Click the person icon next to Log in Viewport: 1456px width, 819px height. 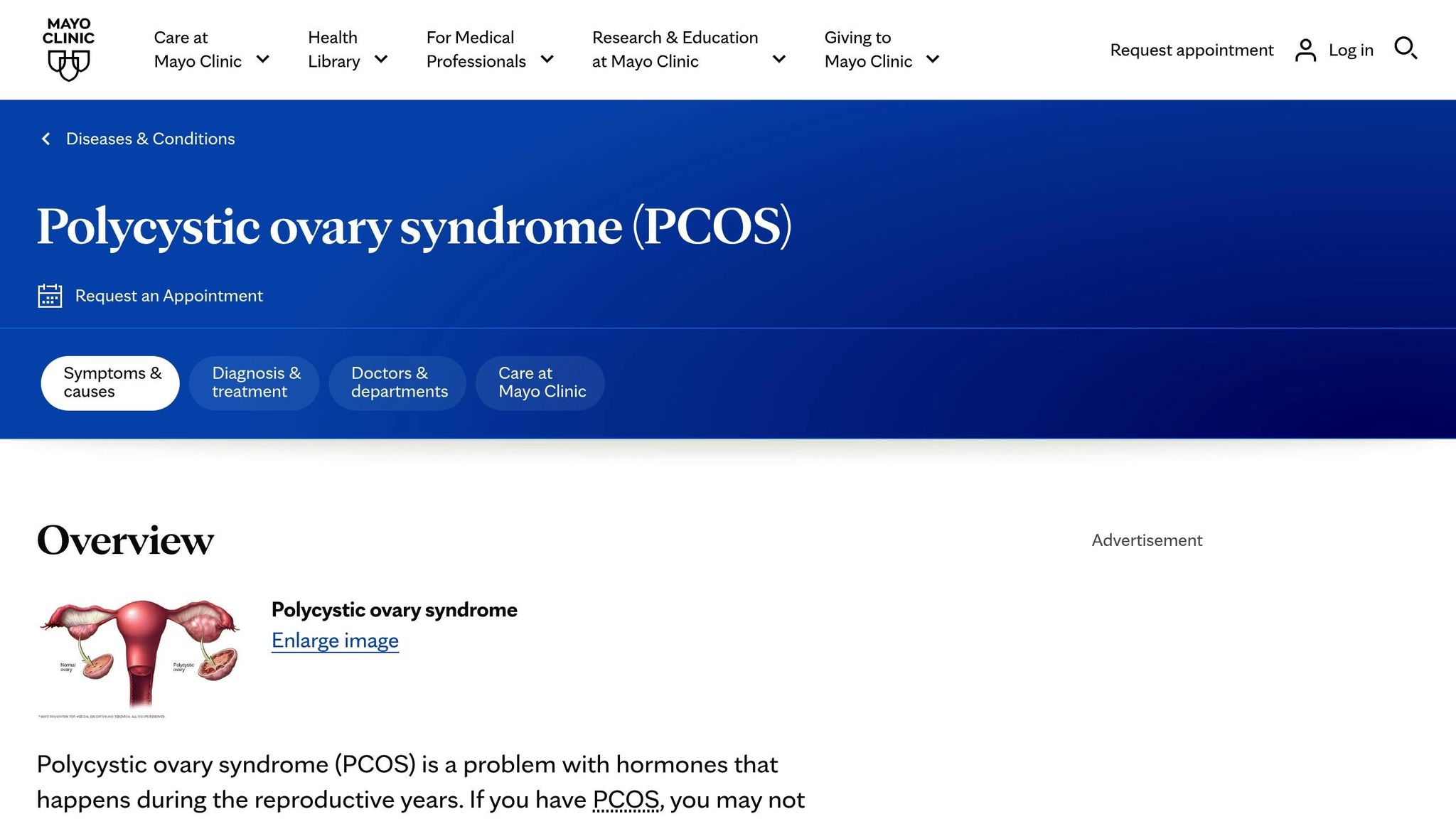point(1305,49)
